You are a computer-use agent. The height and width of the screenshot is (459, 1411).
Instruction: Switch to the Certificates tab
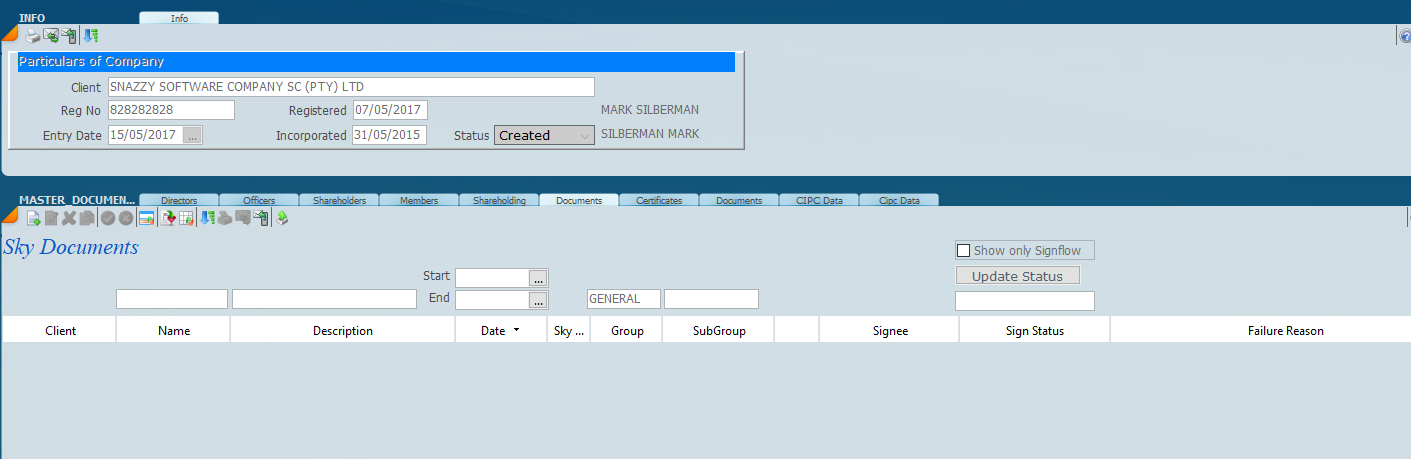[659, 200]
